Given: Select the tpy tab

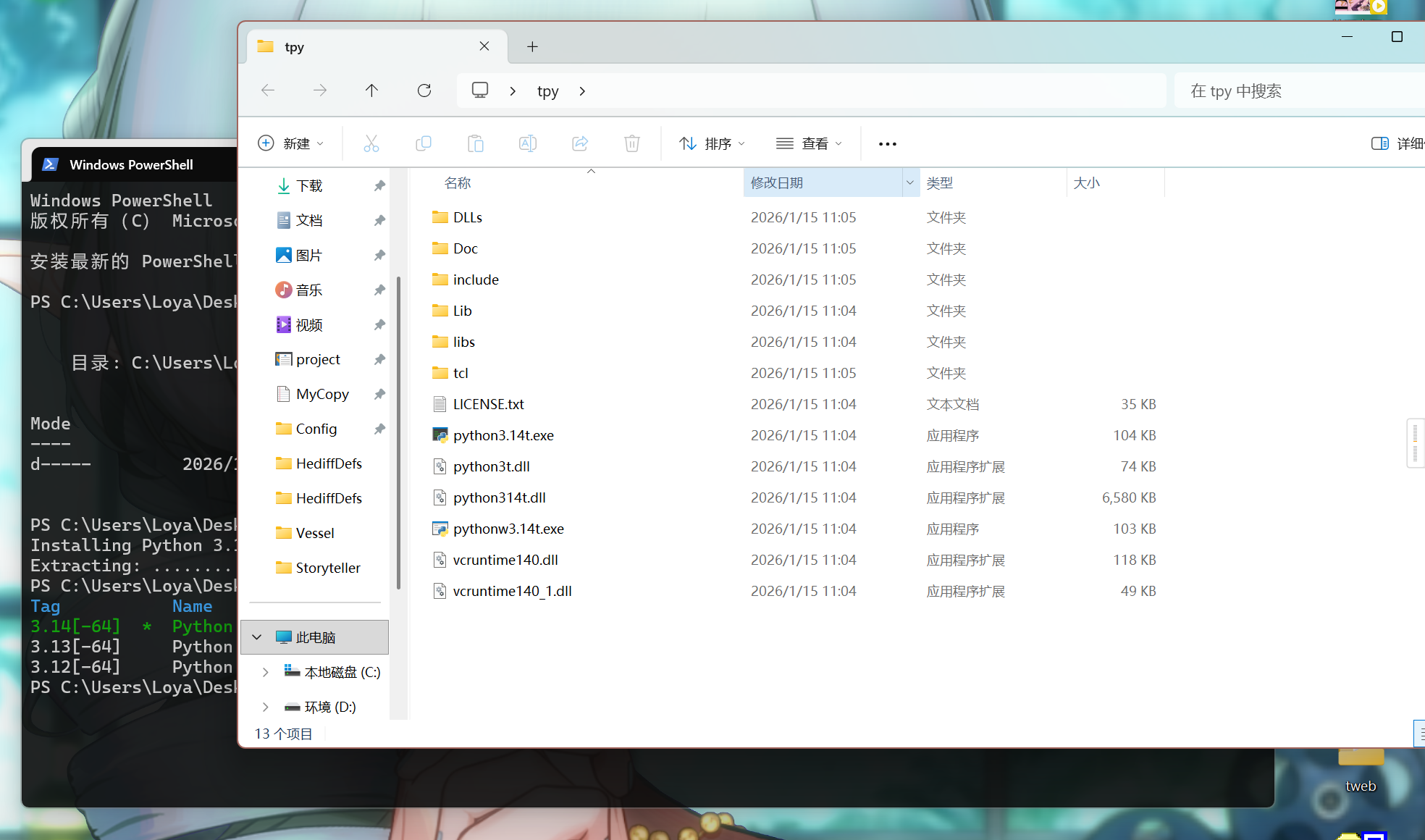Looking at the screenshot, I should pyautogui.click(x=295, y=46).
